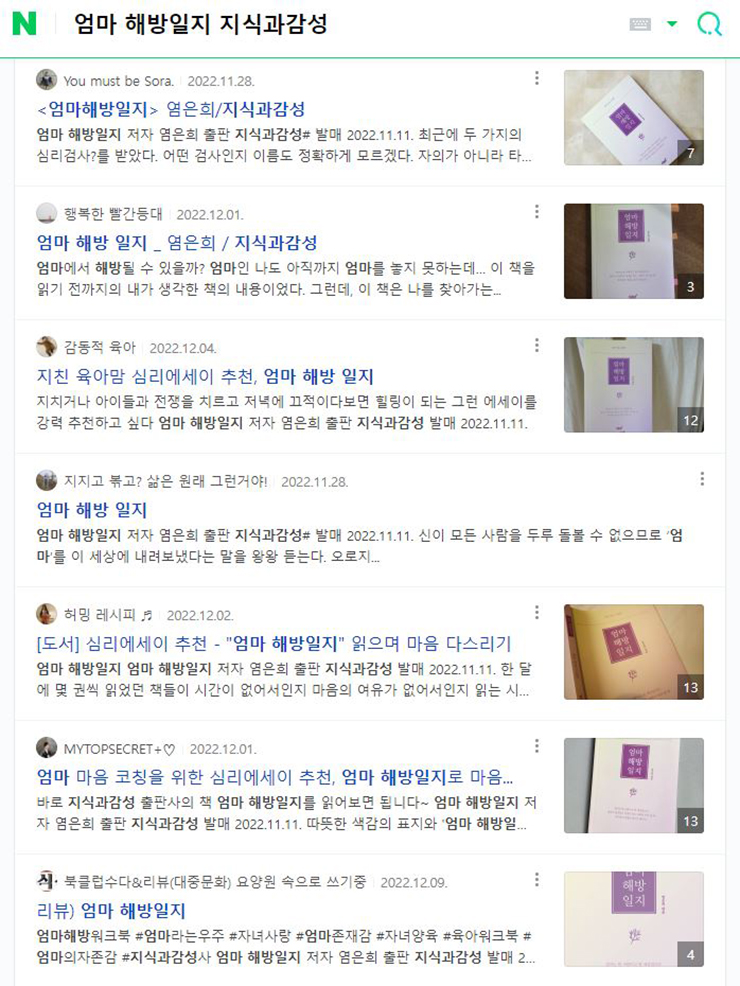Click 허밍 레시피 blogger profile avatar
The width and height of the screenshot is (740, 986).
click(47, 614)
